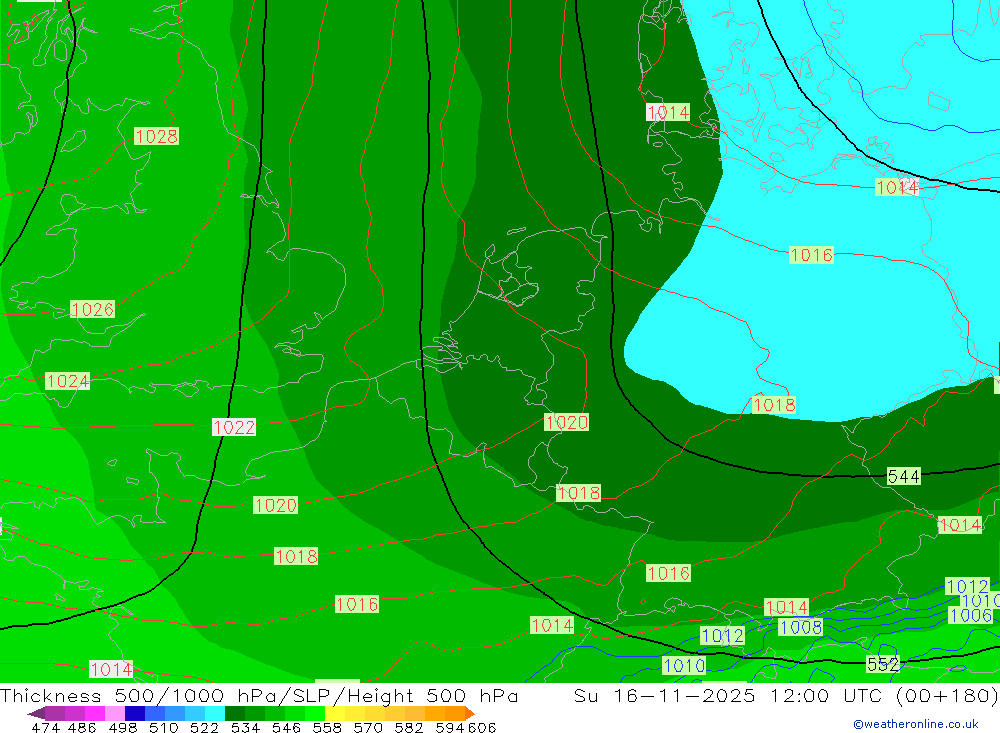This screenshot has width=1000, height=733.
Task: Select the 544 height contour label
Action: pyautogui.click(x=904, y=476)
